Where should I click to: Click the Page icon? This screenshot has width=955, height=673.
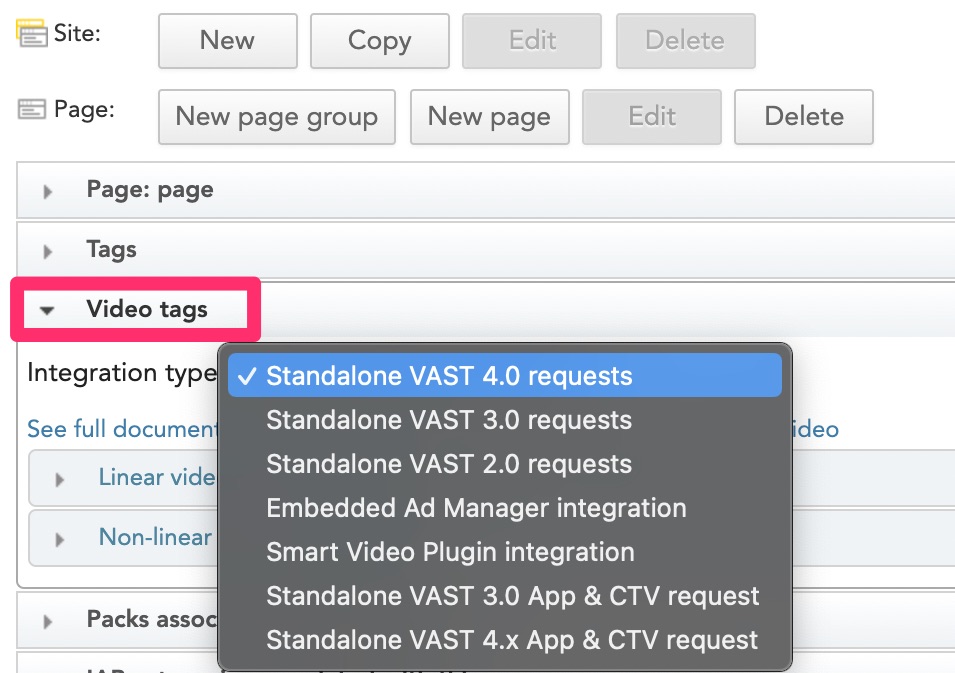click(32, 110)
